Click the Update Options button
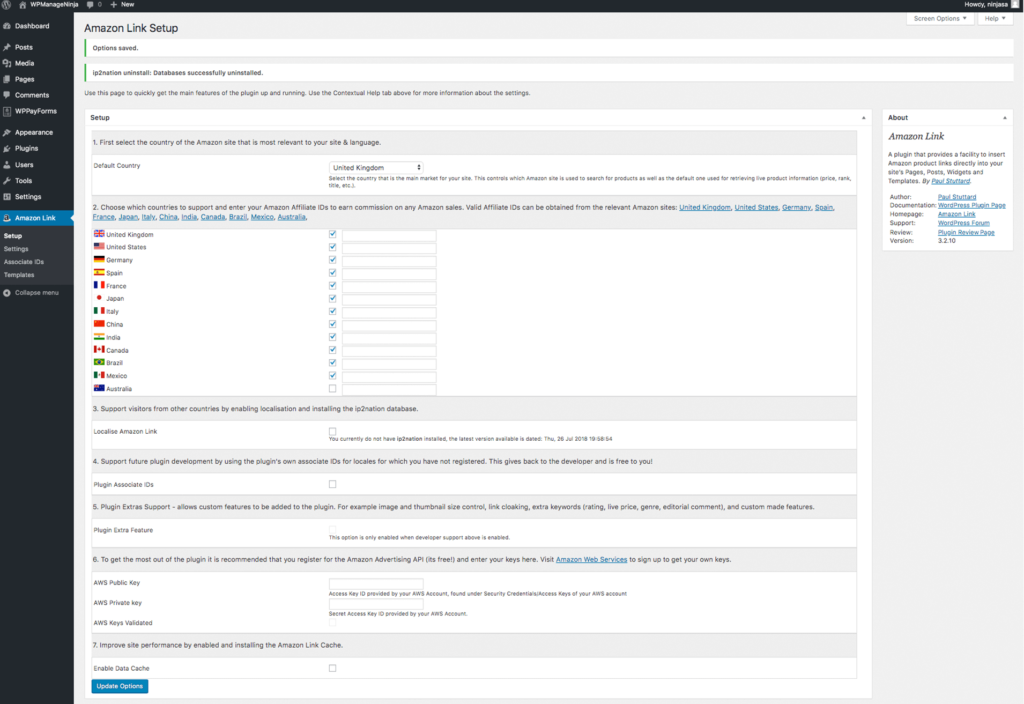This screenshot has width=1024, height=704. point(120,686)
